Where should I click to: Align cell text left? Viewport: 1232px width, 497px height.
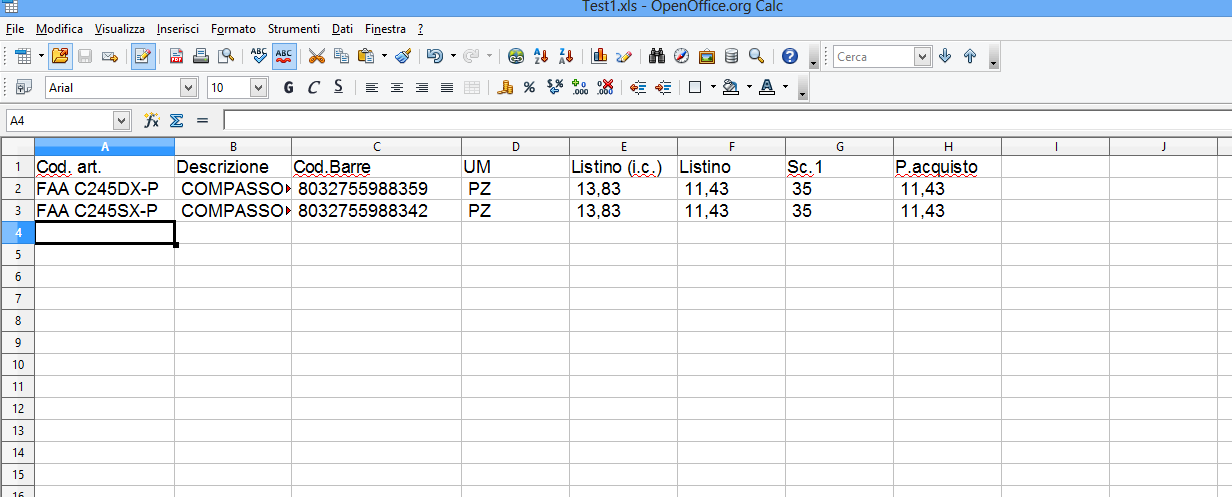(372, 88)
